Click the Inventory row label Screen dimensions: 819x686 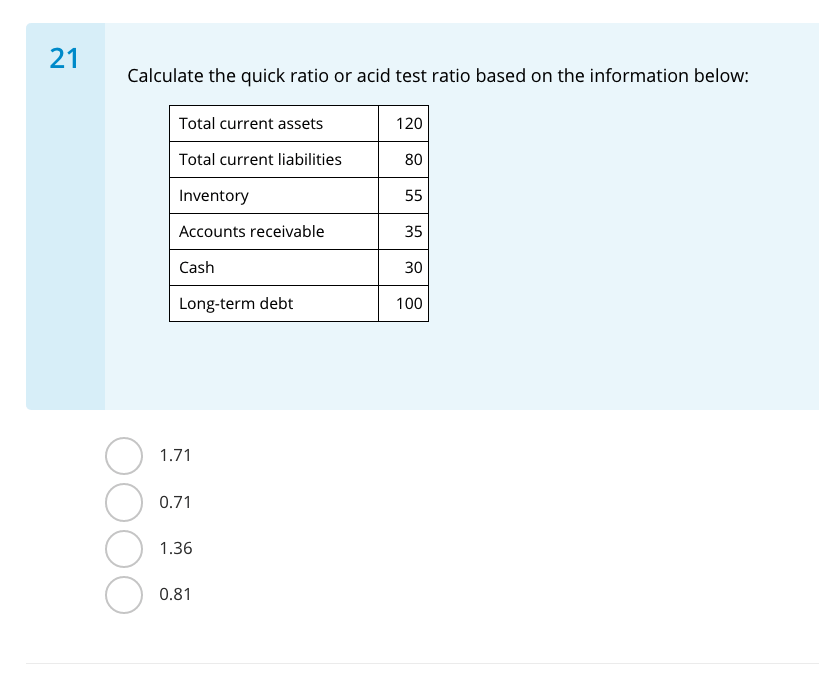tap(214, 196)
